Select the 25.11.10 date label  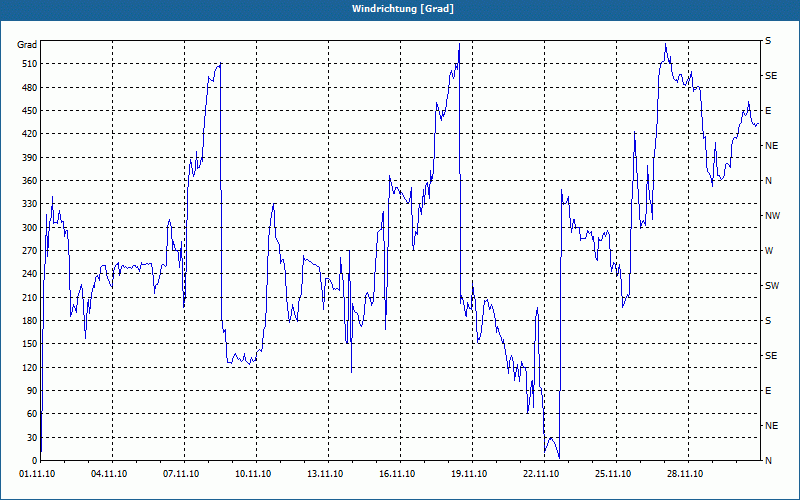point(613,474)
